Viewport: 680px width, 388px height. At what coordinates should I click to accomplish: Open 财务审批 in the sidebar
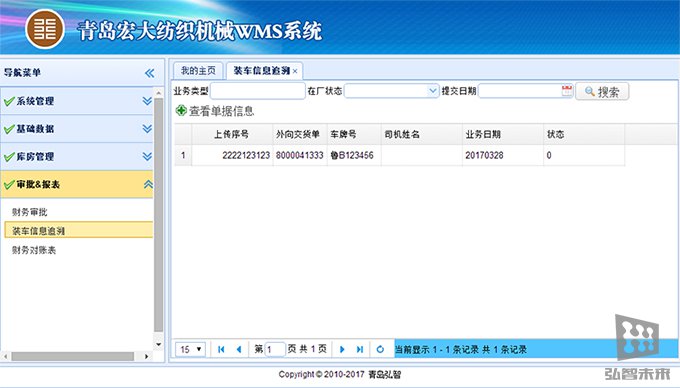tap(29, 212)
